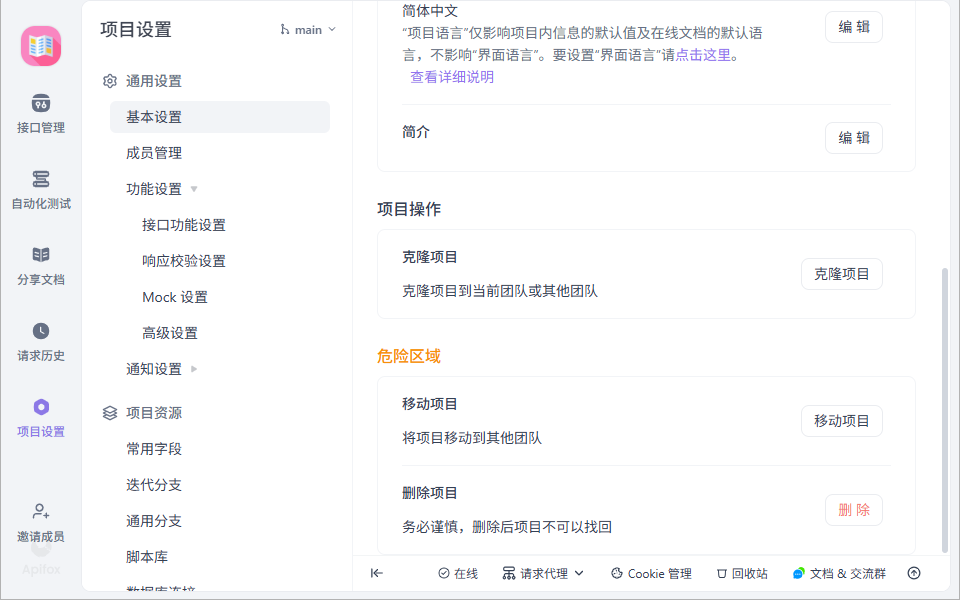Follow the 点击这里 link

pos(703,55)
